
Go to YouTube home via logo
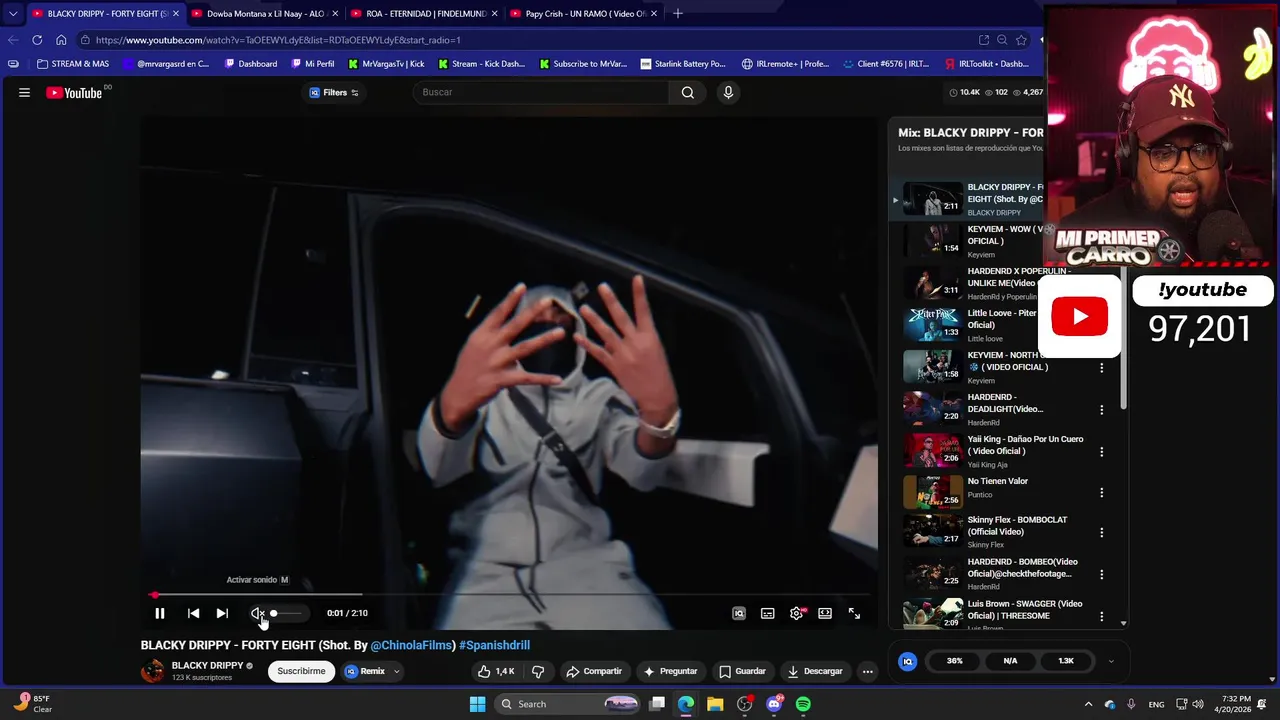75,92
